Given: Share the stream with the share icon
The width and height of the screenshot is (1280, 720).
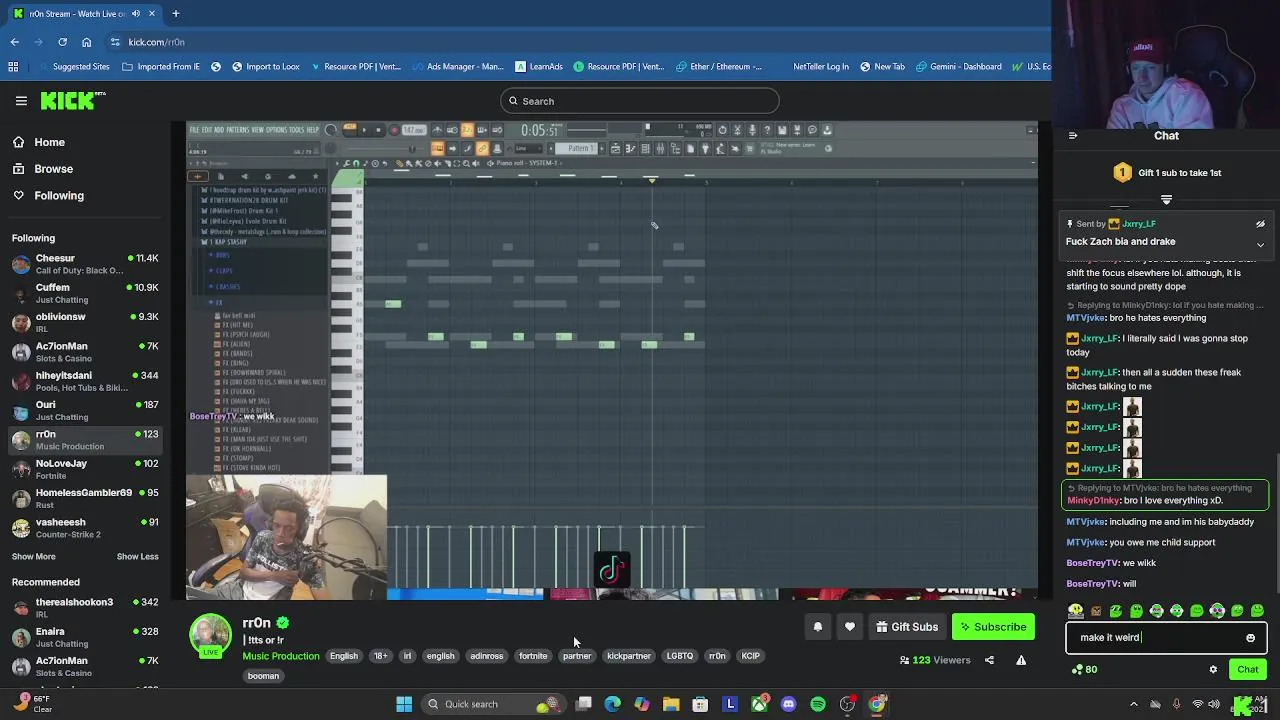Looking at the screenshot, I should pos(989,660).
